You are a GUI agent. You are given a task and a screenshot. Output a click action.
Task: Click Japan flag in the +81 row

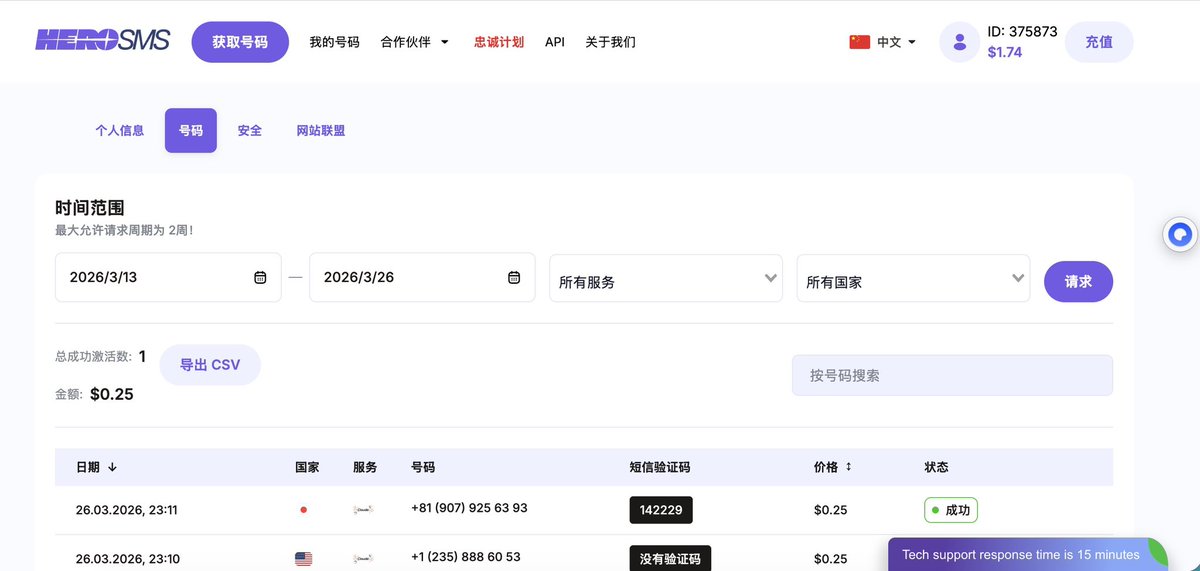[303, 510]
